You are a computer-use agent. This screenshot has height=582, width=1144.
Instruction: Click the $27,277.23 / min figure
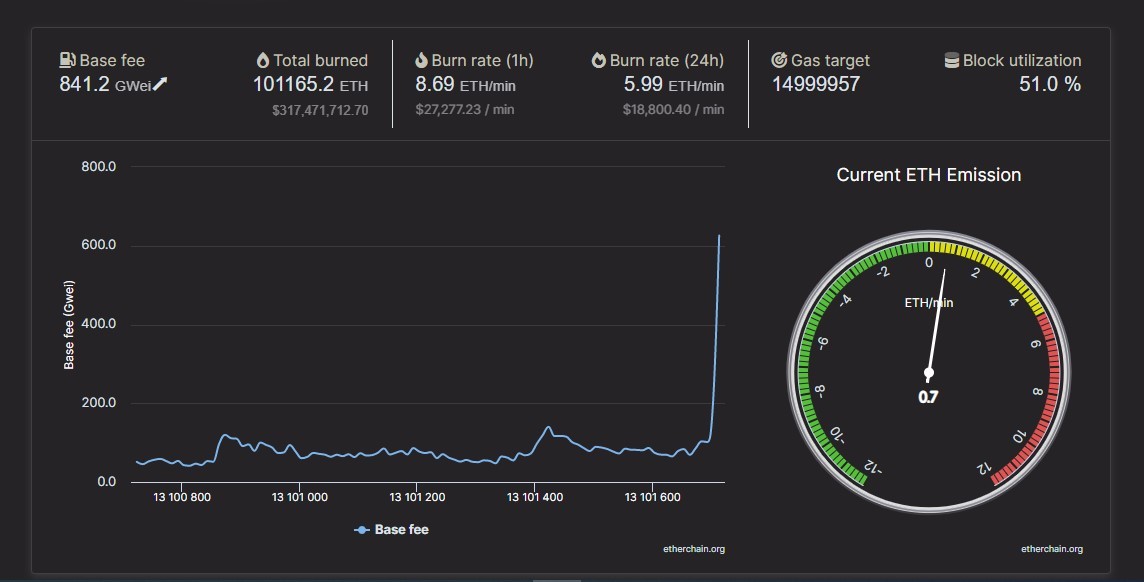coord(465,109)
